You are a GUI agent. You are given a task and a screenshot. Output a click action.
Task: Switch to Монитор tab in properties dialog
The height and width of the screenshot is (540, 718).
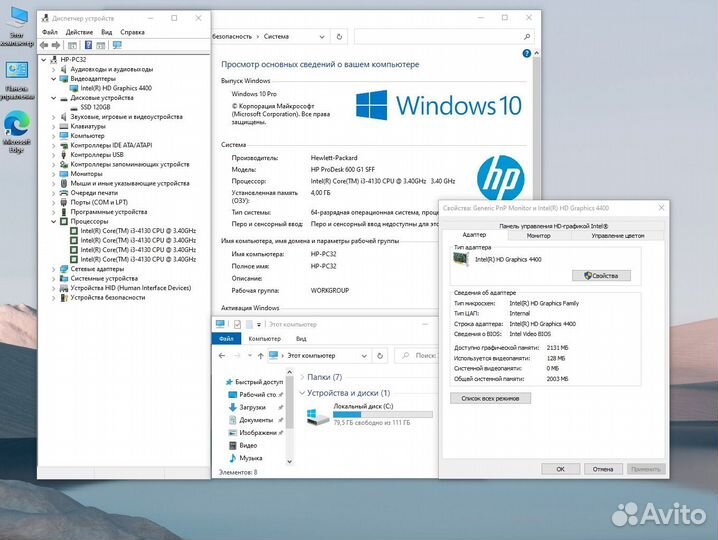538,235
